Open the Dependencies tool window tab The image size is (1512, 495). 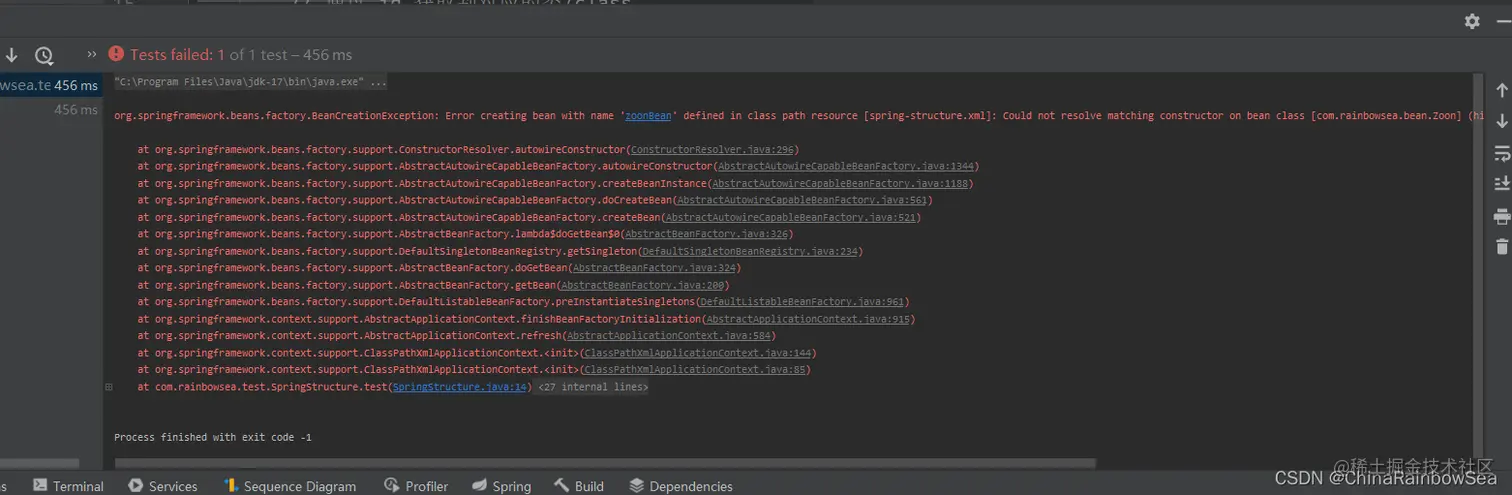pyautogui.click(x=680, y=486)
